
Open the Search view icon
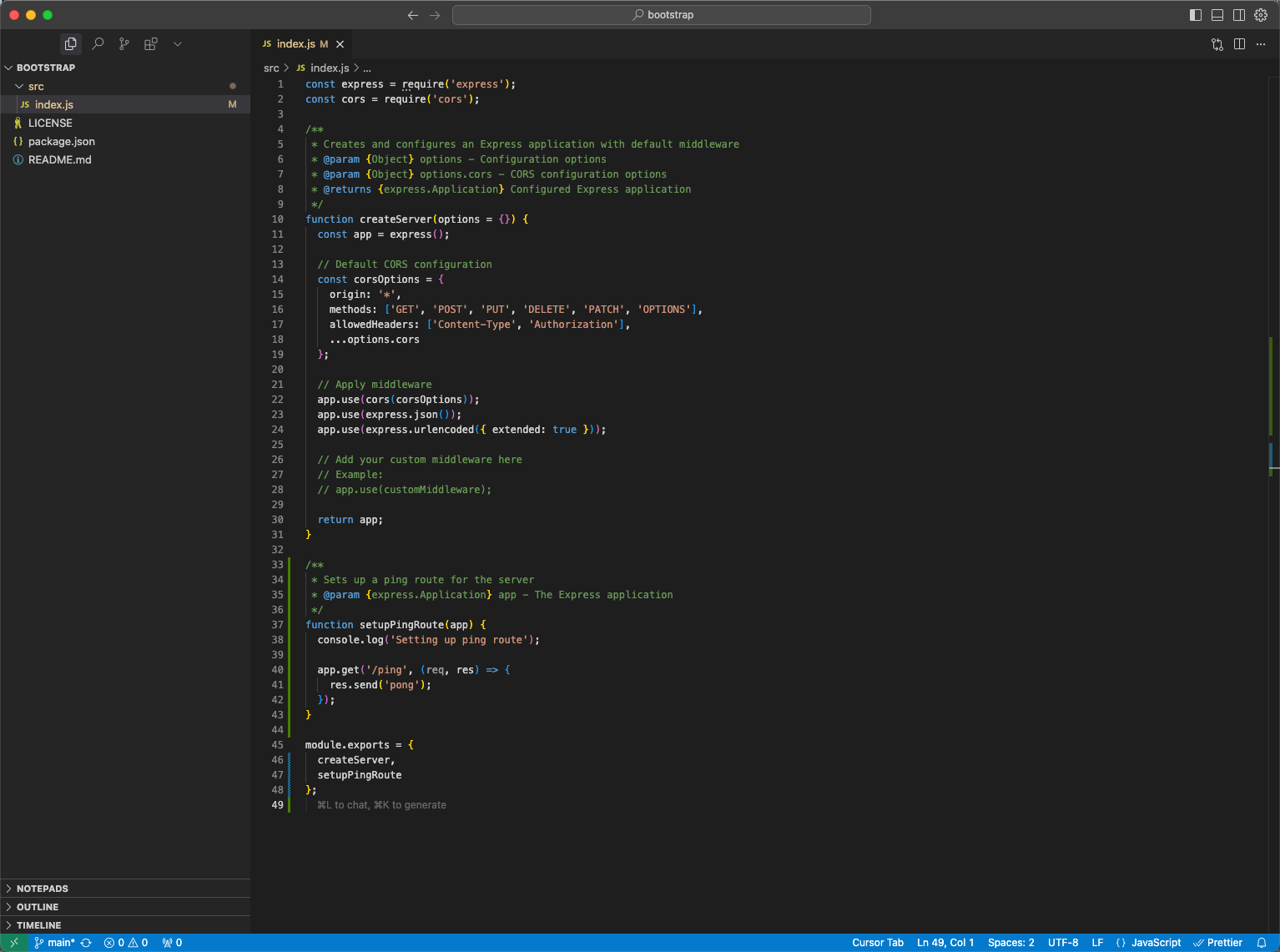[x=98, y=44]
